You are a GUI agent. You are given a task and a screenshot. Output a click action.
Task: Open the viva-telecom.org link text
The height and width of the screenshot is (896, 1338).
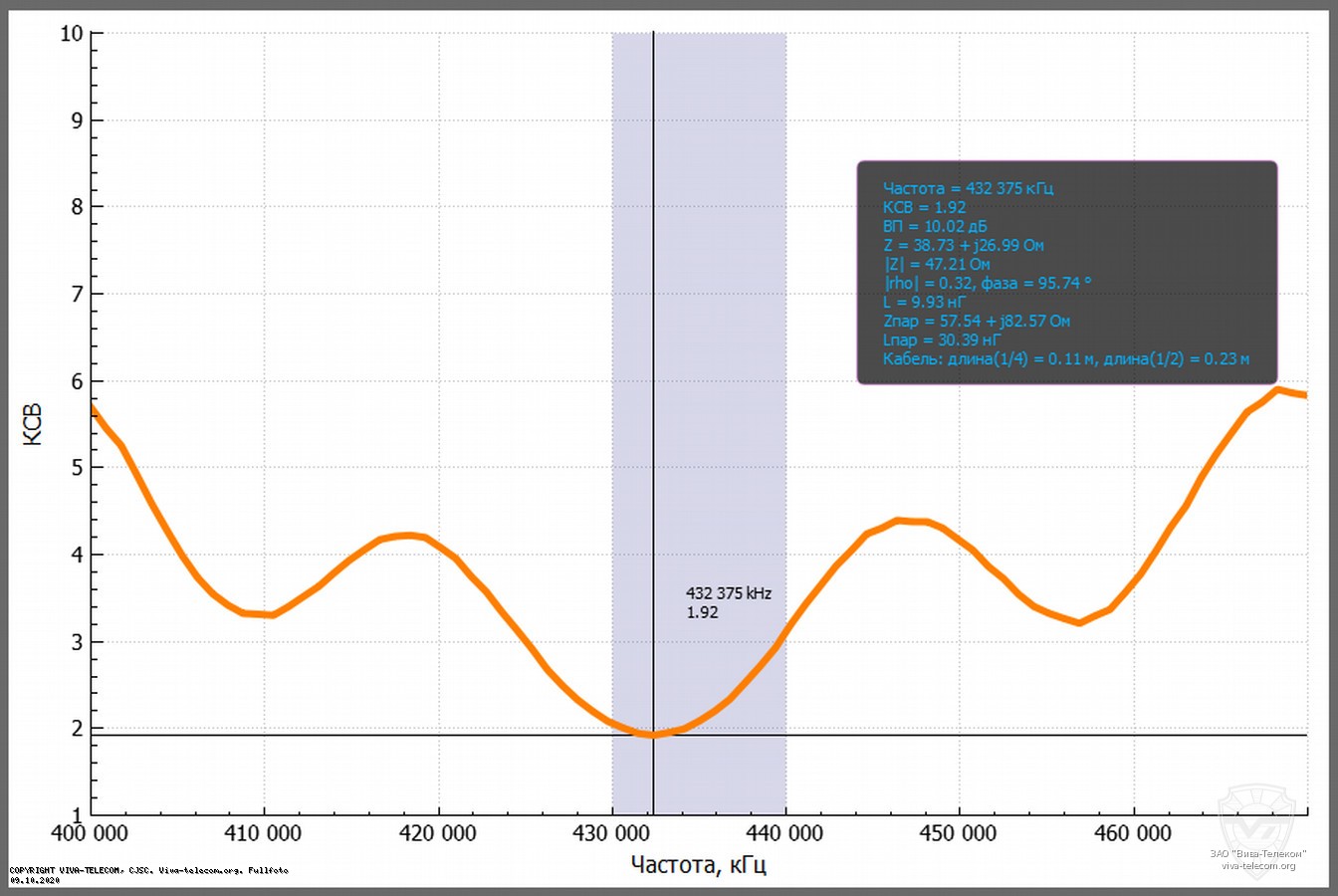point(1258,866)
